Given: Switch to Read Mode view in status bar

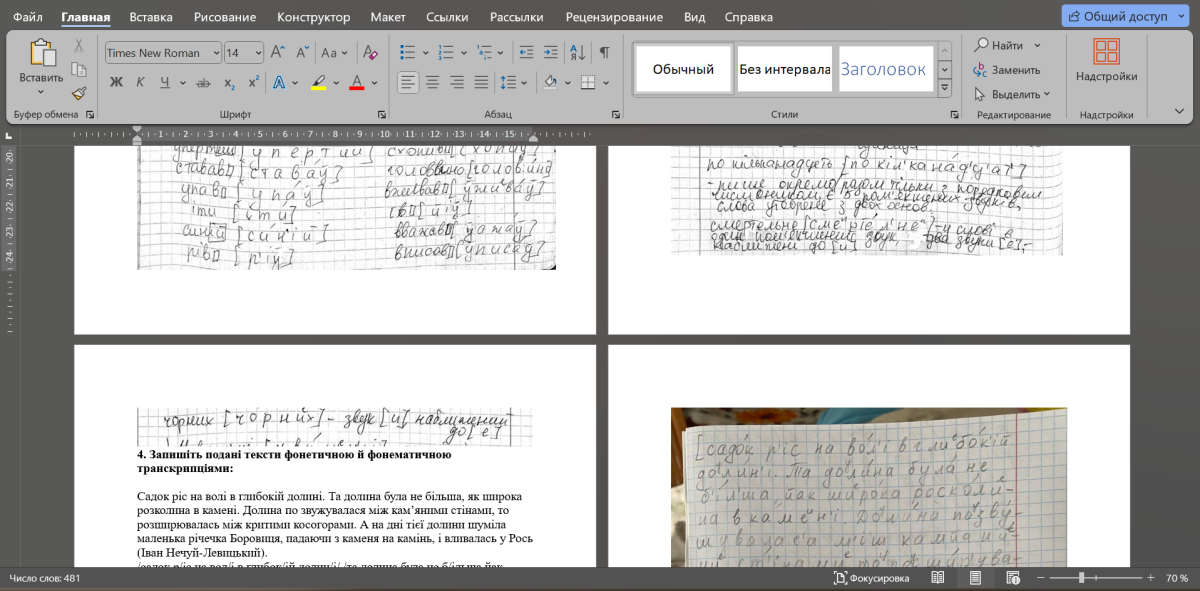Looking at the screenshot, I should (938, 578).
